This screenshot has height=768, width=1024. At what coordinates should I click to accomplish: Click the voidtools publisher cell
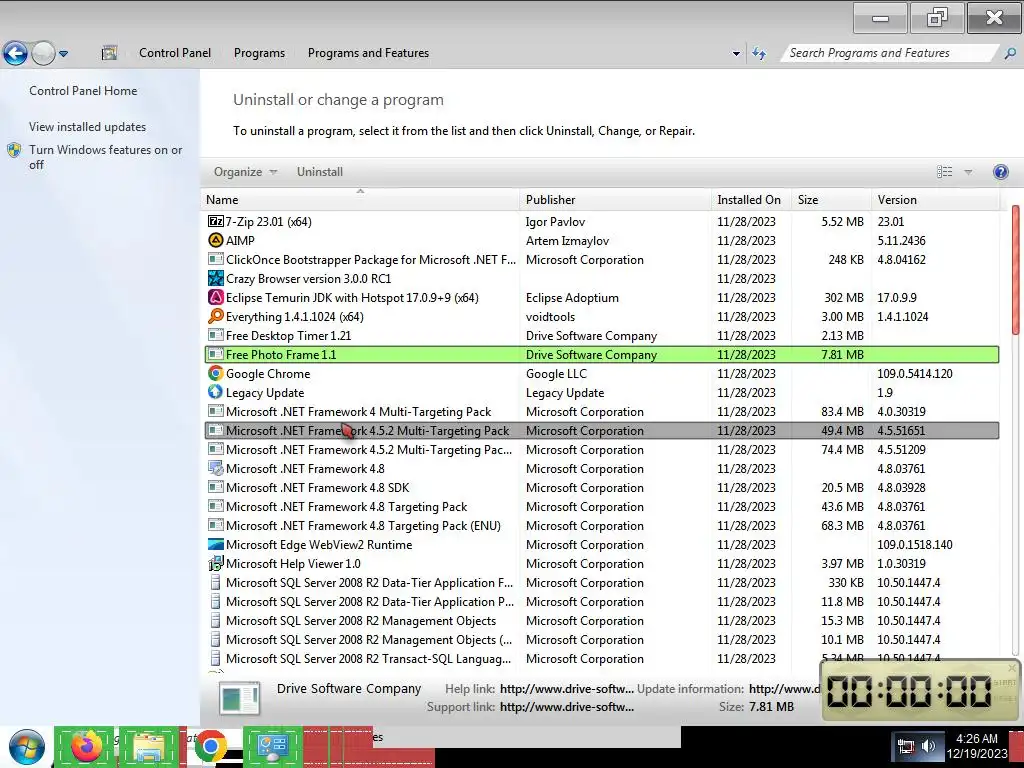click(551, 316)
